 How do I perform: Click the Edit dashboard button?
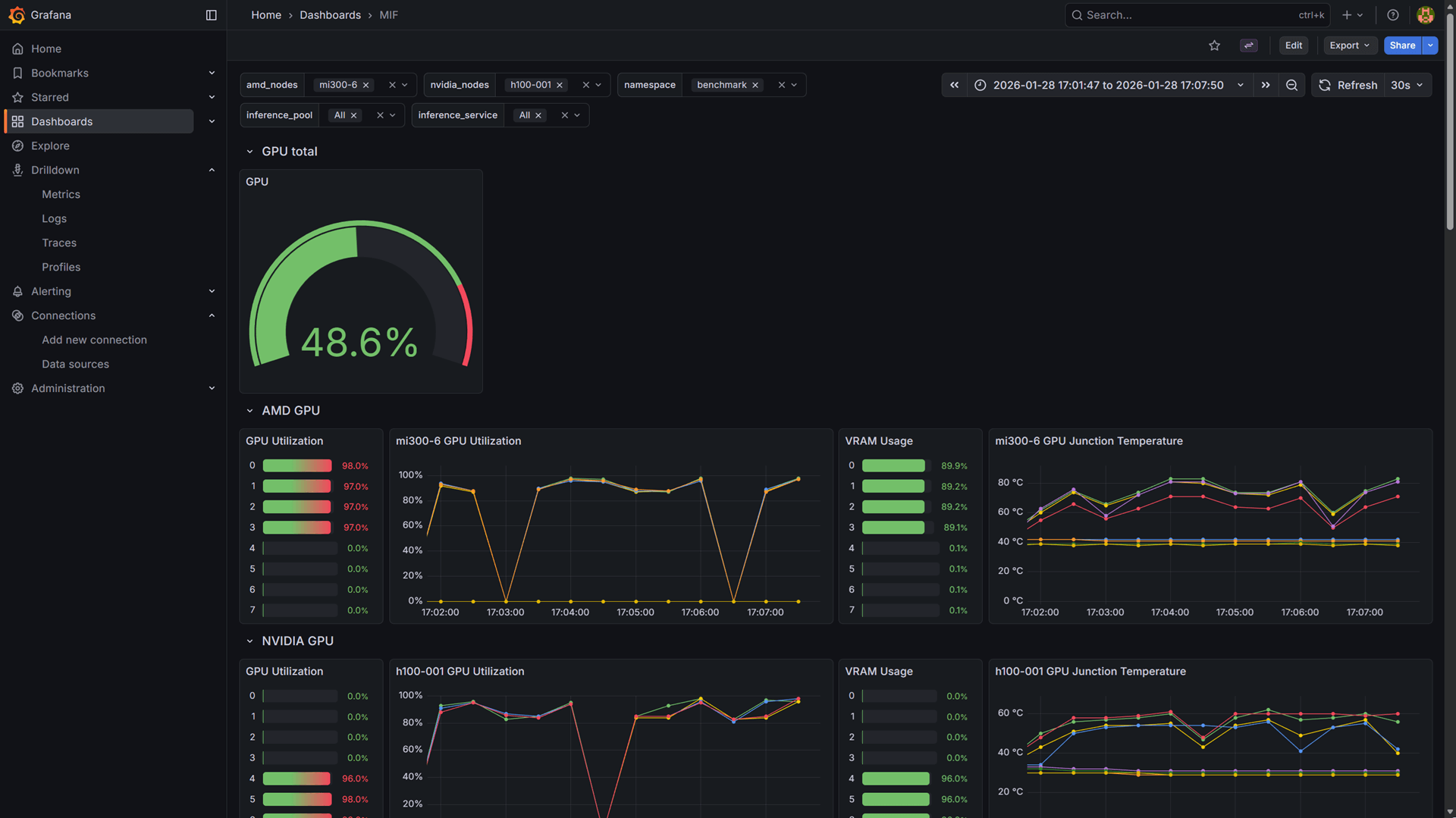(1293, 45)
